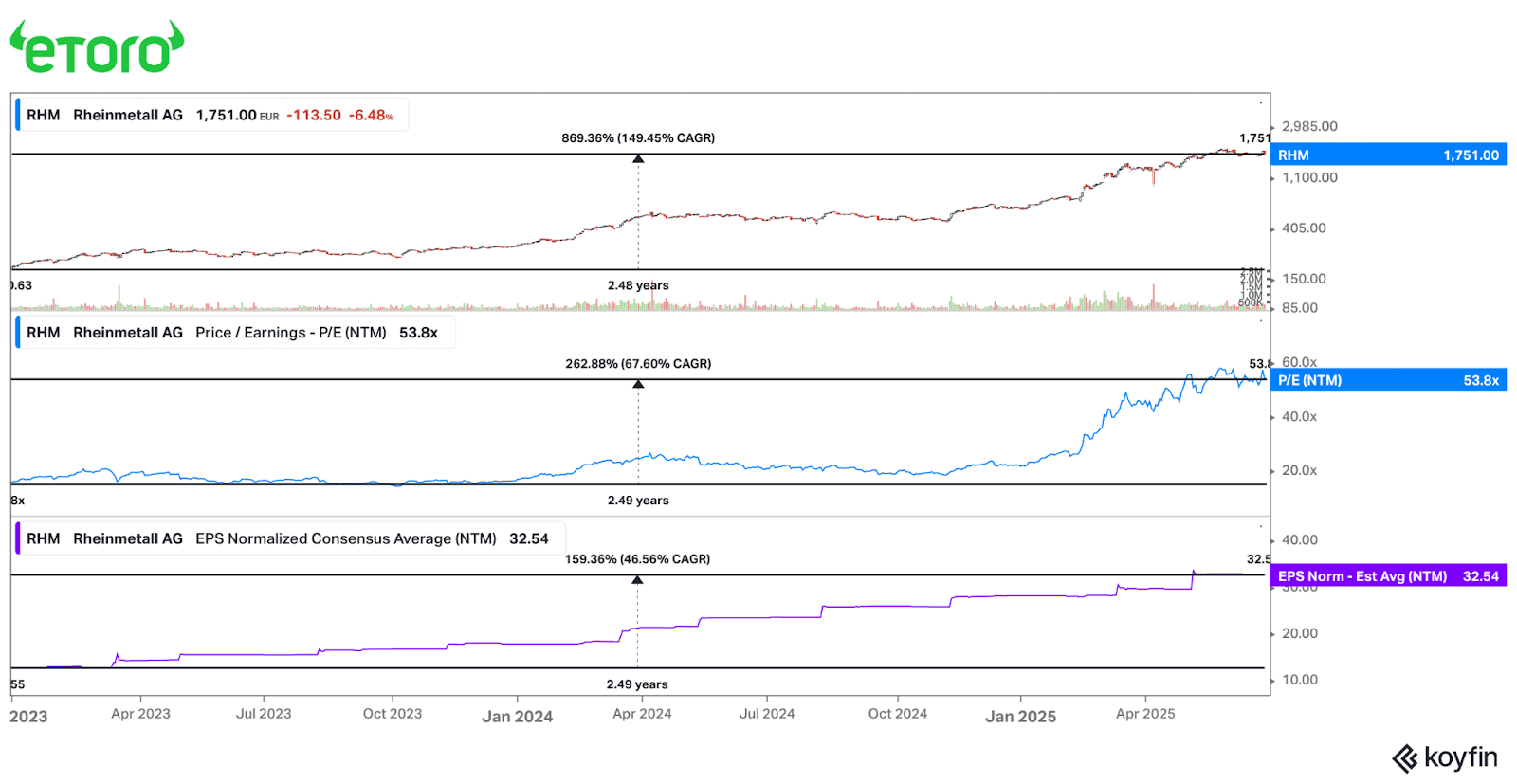Click the Apr 2025 axis label
Screen dimensions: 1517x784
click(1145, 714)
